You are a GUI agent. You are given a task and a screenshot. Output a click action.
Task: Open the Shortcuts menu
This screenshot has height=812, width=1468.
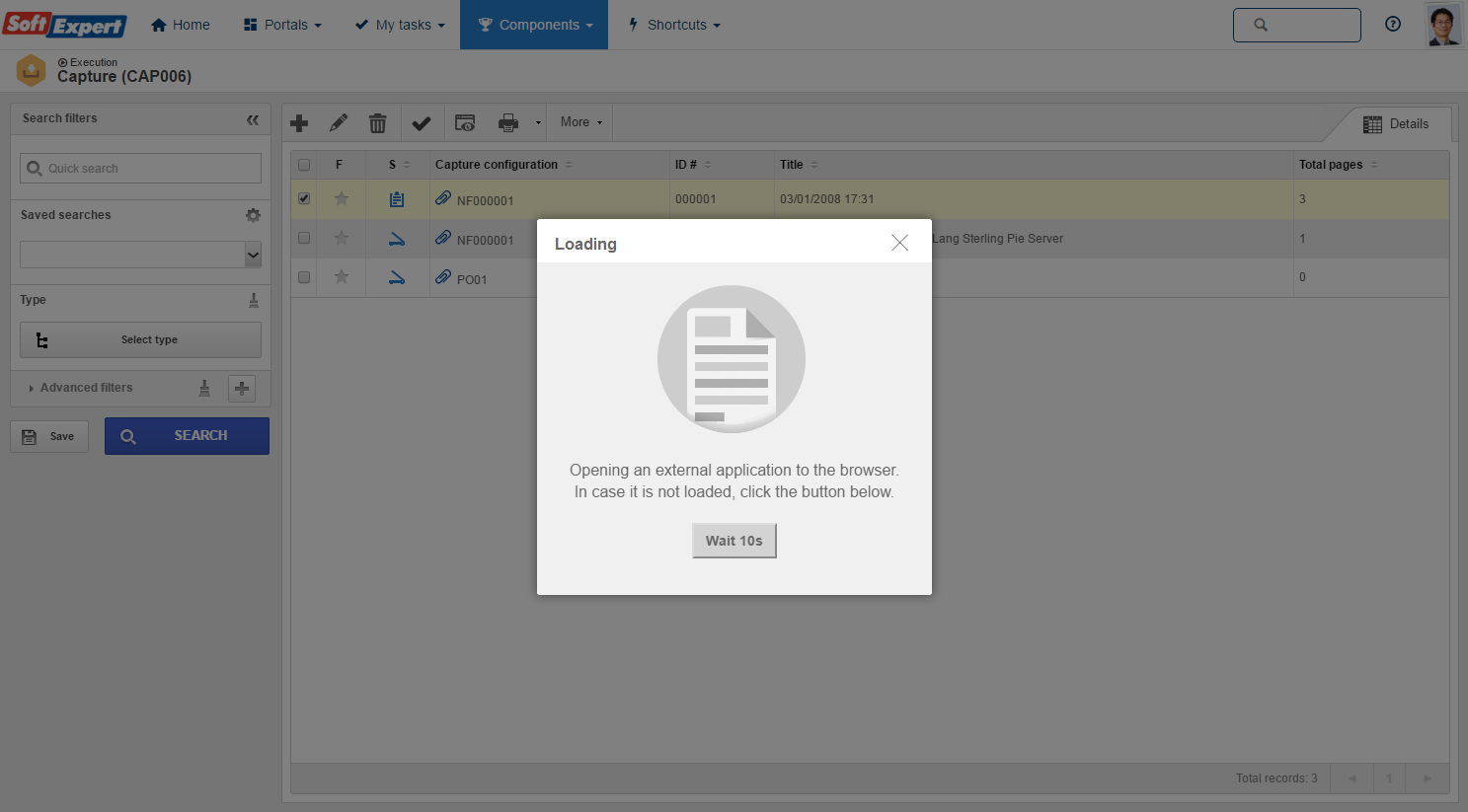pos(675,25)
